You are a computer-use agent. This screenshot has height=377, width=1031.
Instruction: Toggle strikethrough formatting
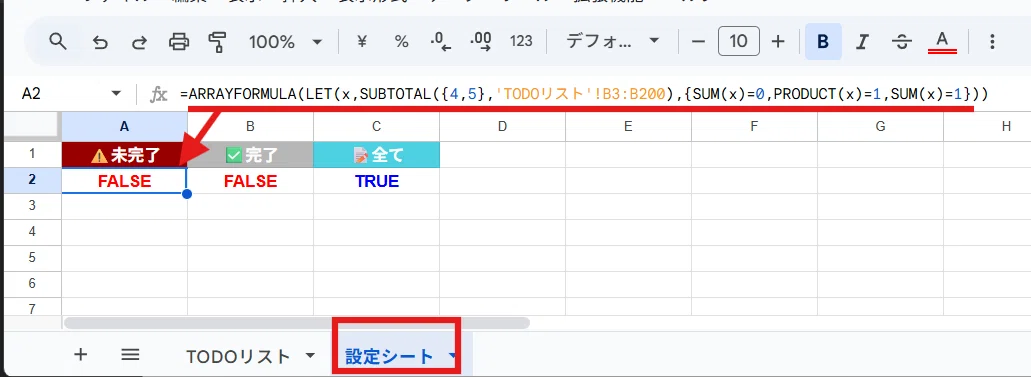tap(901, 42)
